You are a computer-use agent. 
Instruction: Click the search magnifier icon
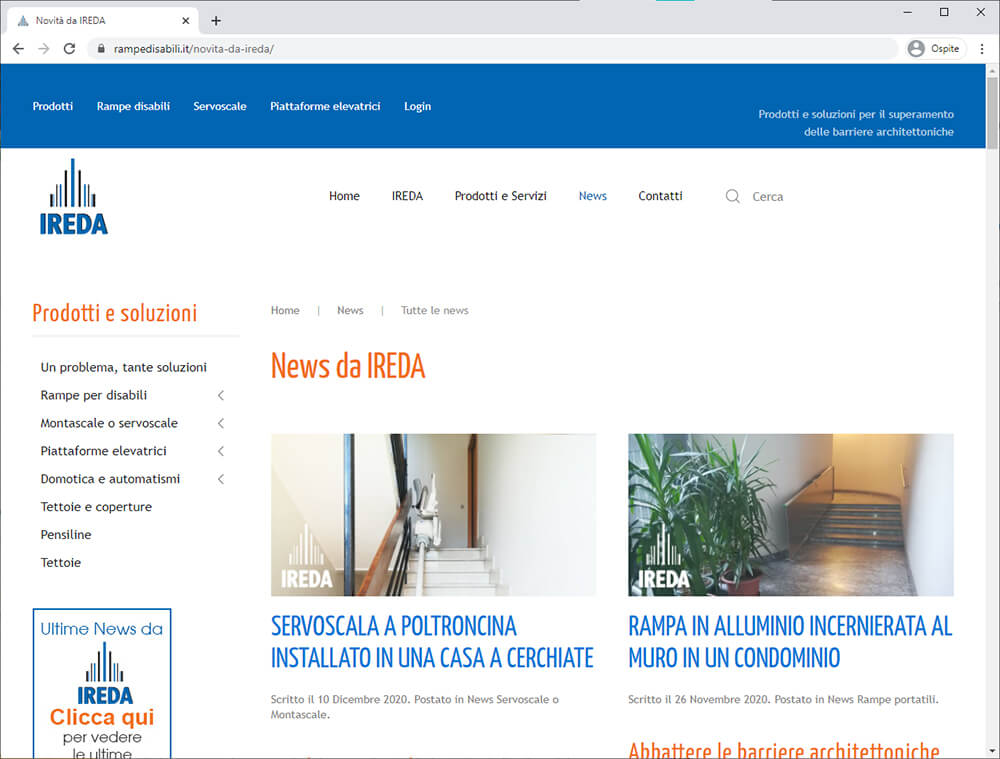tap(733, 196)
